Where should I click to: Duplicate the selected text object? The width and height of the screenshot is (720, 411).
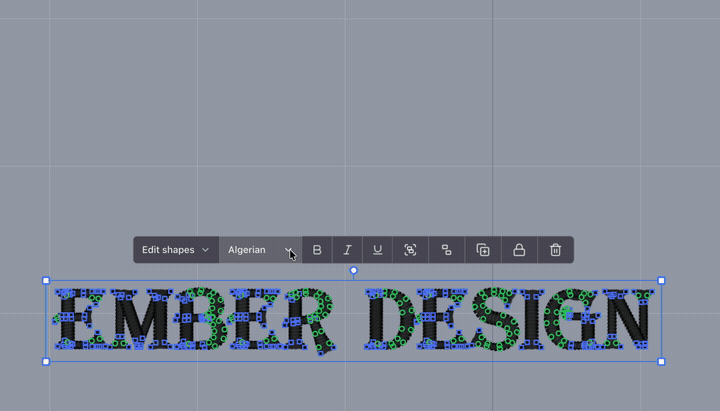pos(483,250)
